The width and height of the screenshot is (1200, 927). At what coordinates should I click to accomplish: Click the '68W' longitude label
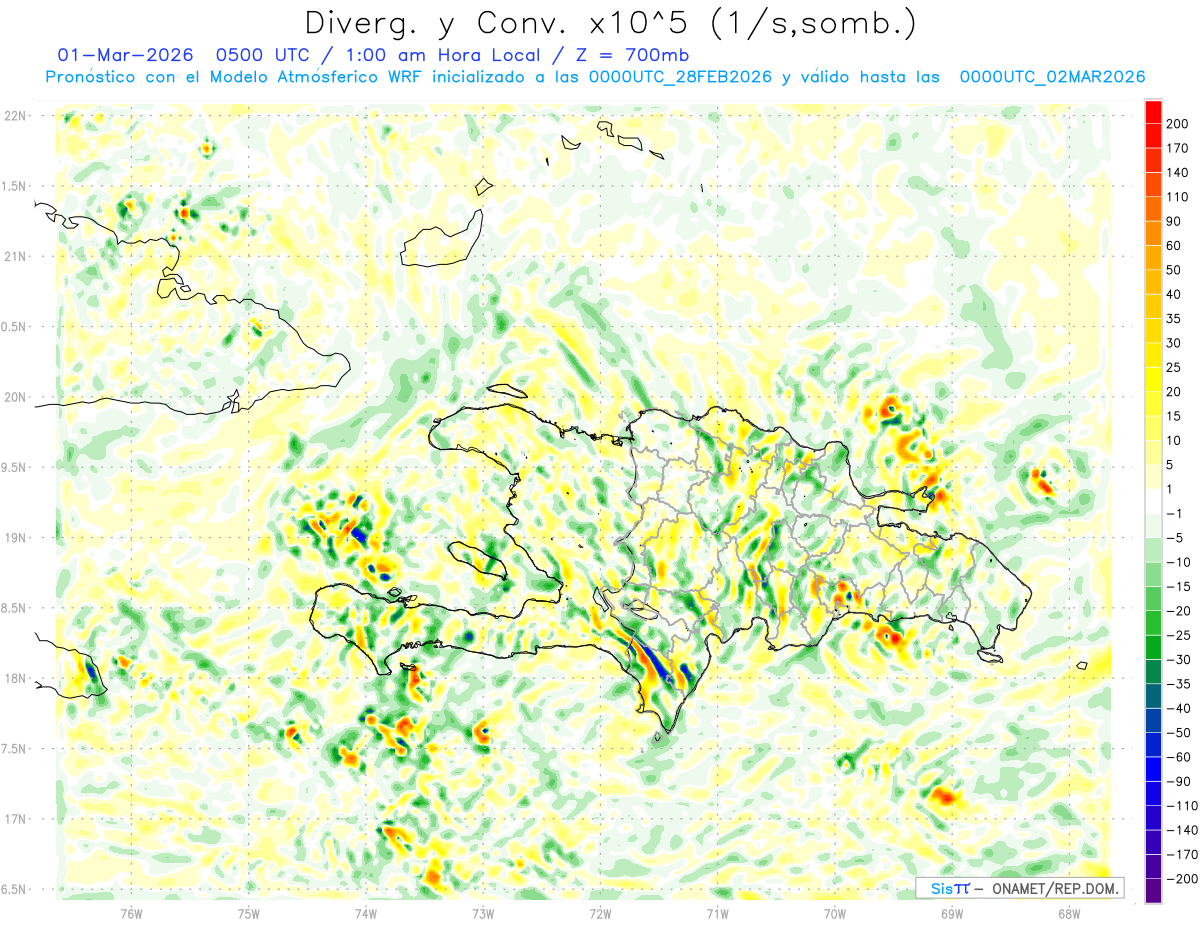point(1069,913)
